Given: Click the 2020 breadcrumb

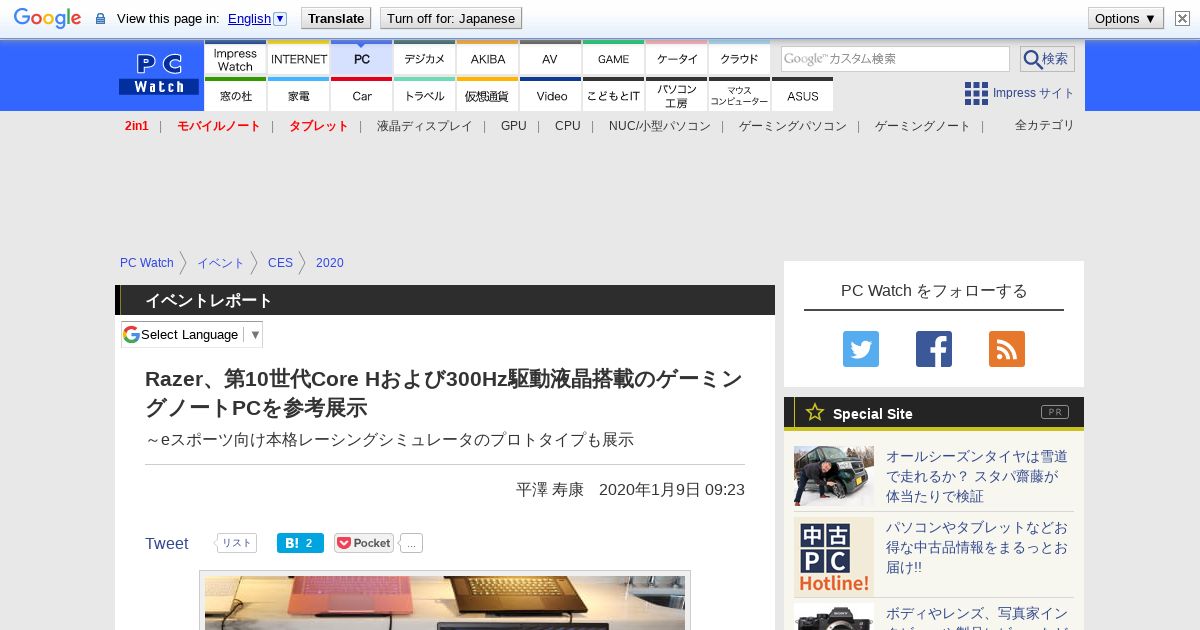Looking at the screenshot, I should pos(329,263).
